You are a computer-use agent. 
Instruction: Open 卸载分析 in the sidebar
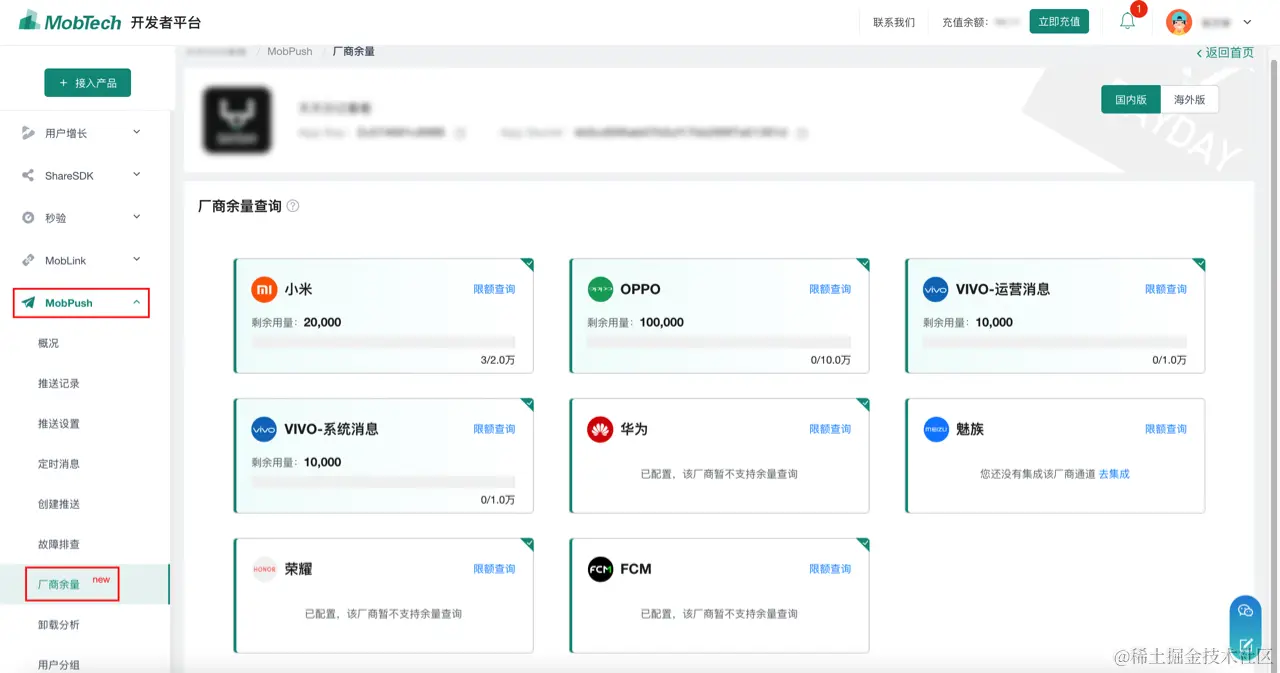coord(59,624)
